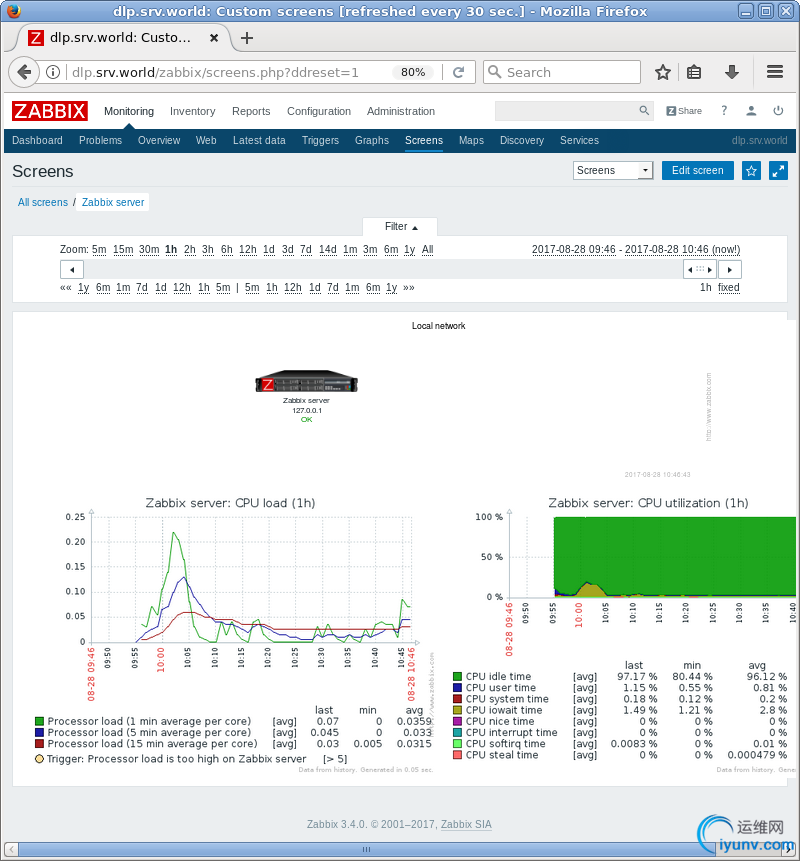
Task: Open the Monitoring menu
Action: click(x=129, y=111)
